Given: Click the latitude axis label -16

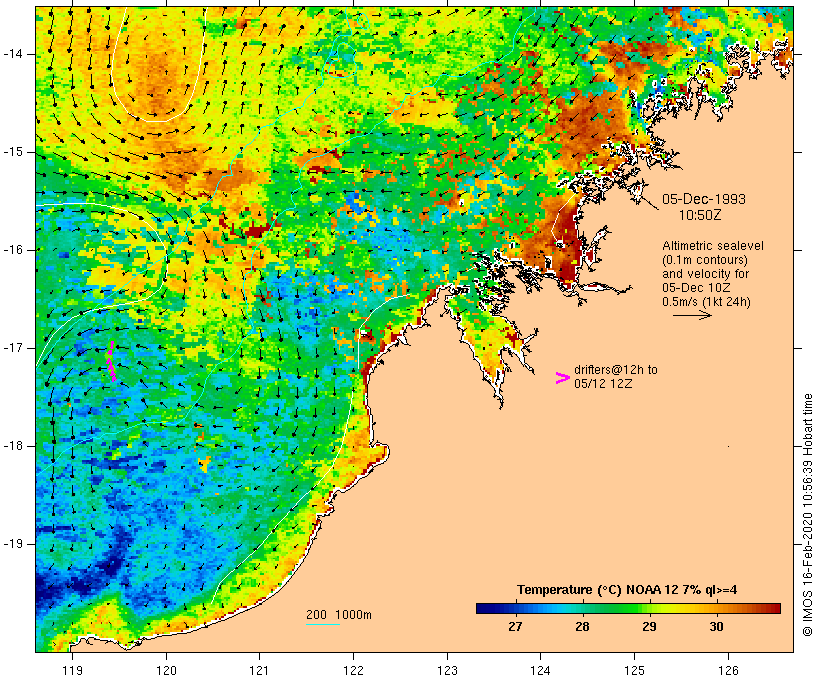Looking at the screenshot, I should 12,250.
